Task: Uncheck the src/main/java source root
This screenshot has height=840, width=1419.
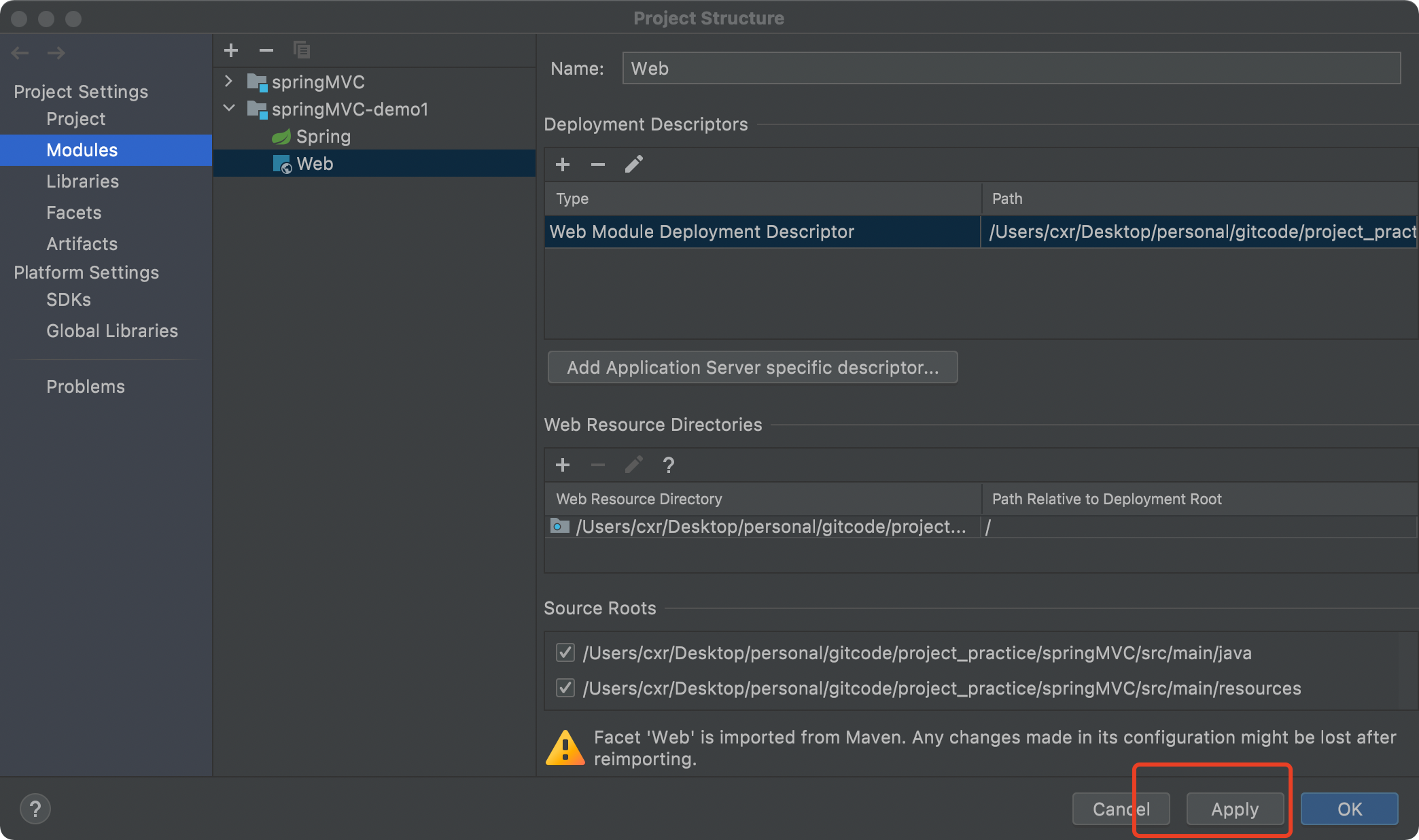Action: click(x=565, y=652)
